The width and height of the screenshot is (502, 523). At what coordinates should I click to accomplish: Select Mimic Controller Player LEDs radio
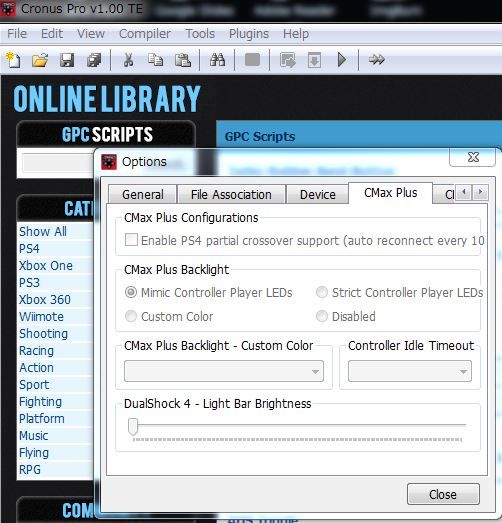click(131, 292)
